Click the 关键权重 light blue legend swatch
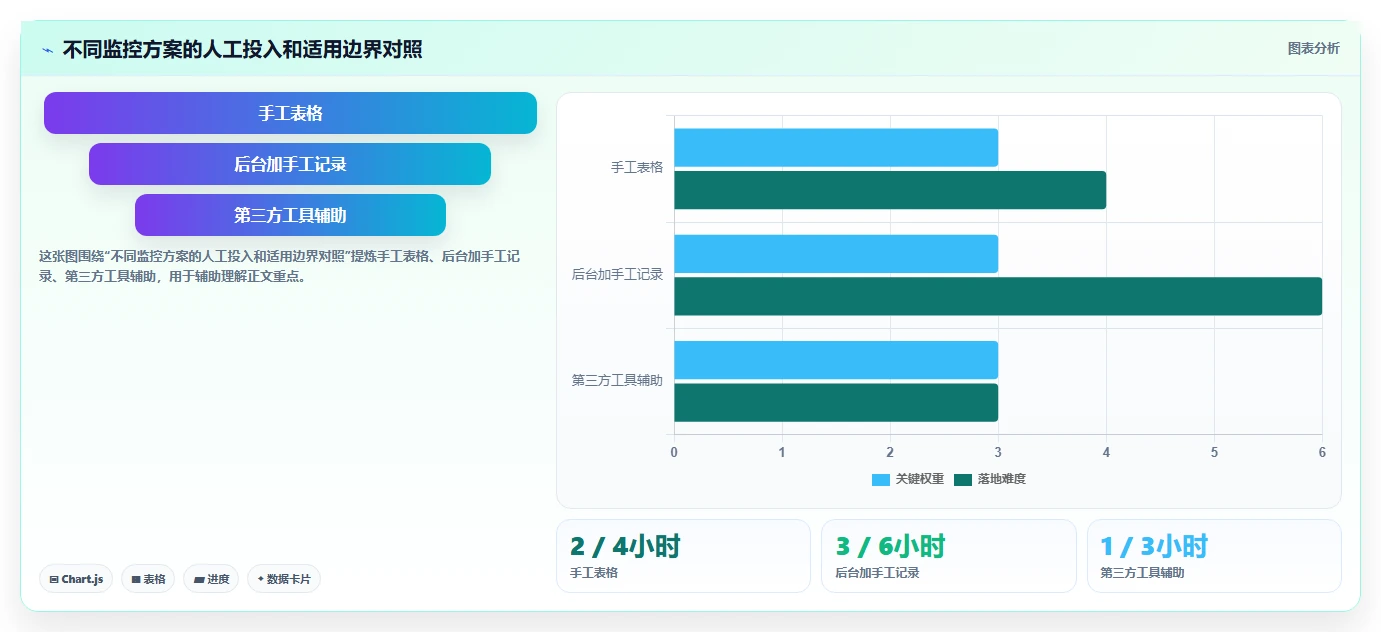The image size is (1381, 632). click(x=881, y=480)
